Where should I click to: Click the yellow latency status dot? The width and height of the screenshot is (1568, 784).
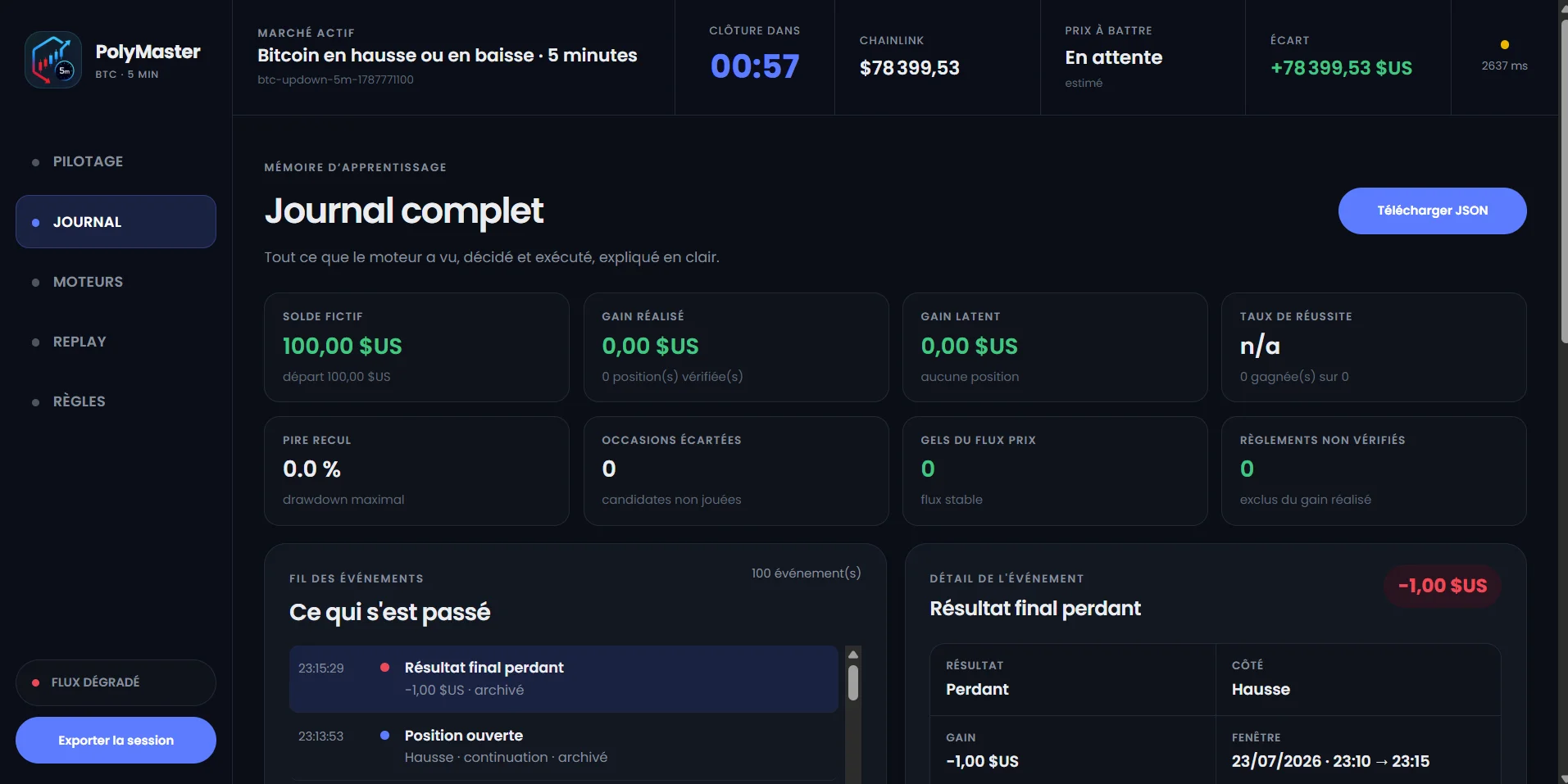pos(1504,45)
